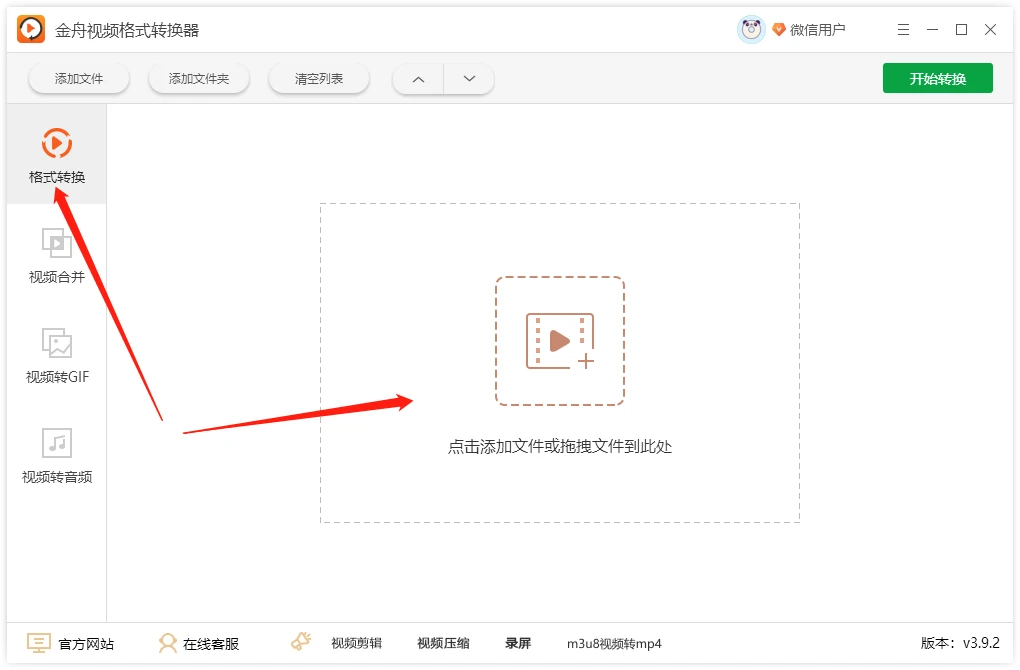Click the app logo icon in title bar

tap(31, 29)
